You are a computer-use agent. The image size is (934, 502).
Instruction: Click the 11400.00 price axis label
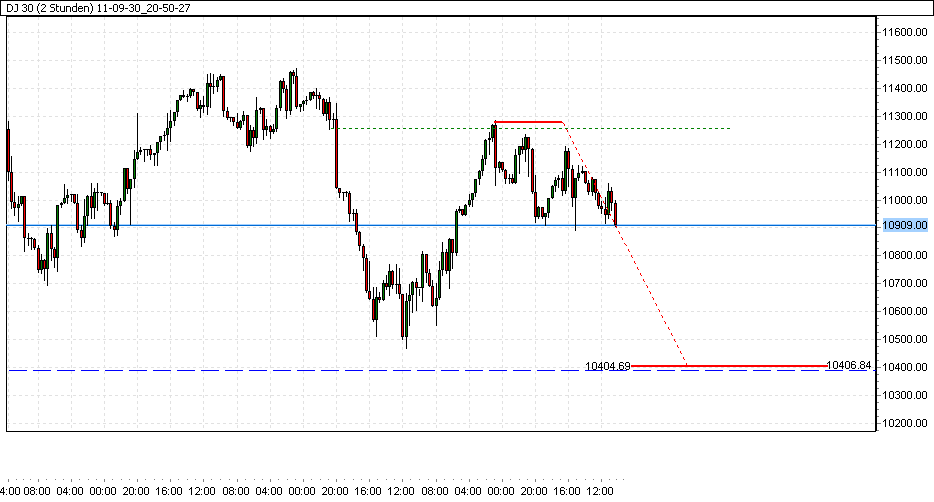(905, 88)
